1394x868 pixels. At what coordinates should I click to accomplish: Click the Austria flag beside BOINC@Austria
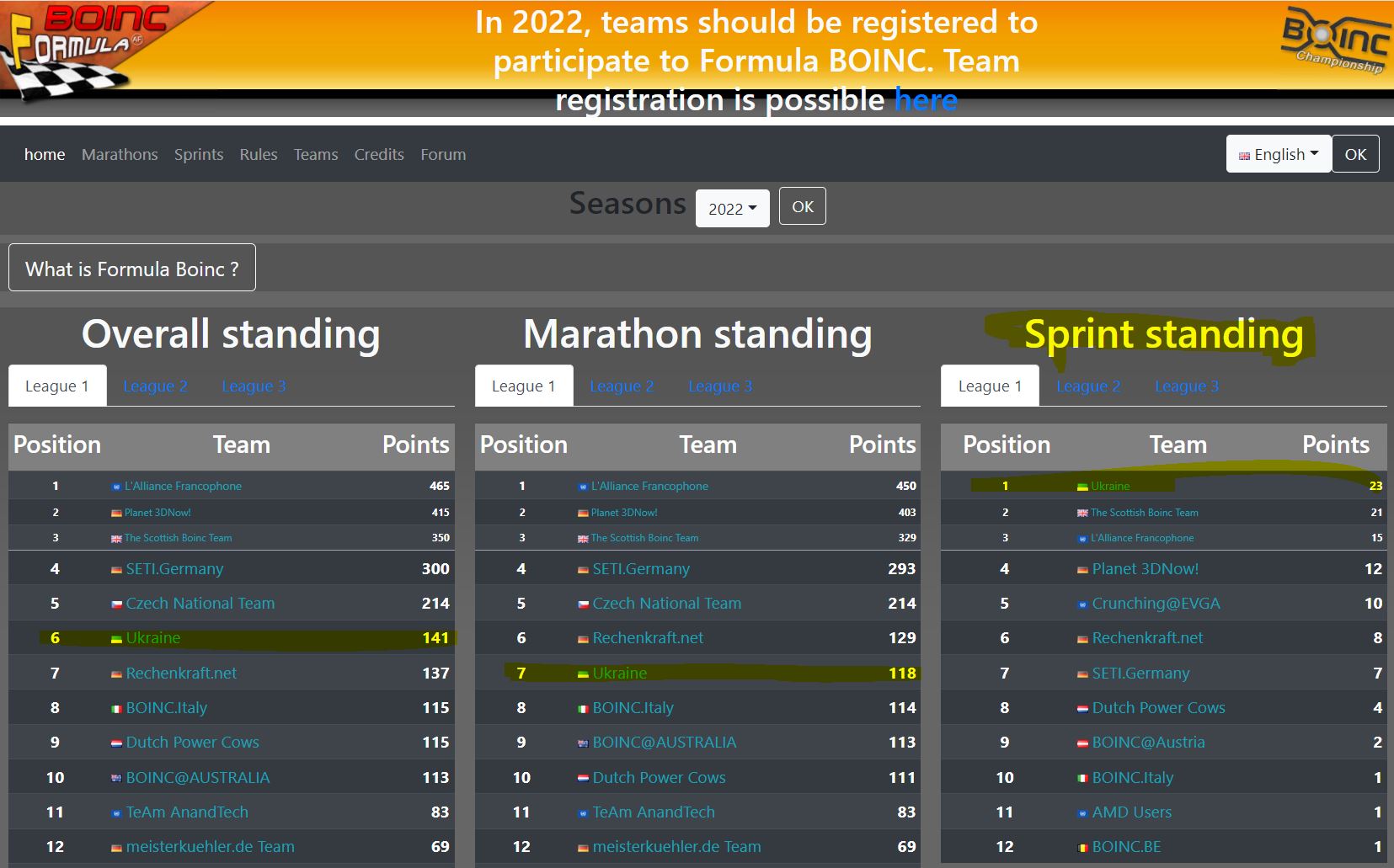click(1083, 743)
